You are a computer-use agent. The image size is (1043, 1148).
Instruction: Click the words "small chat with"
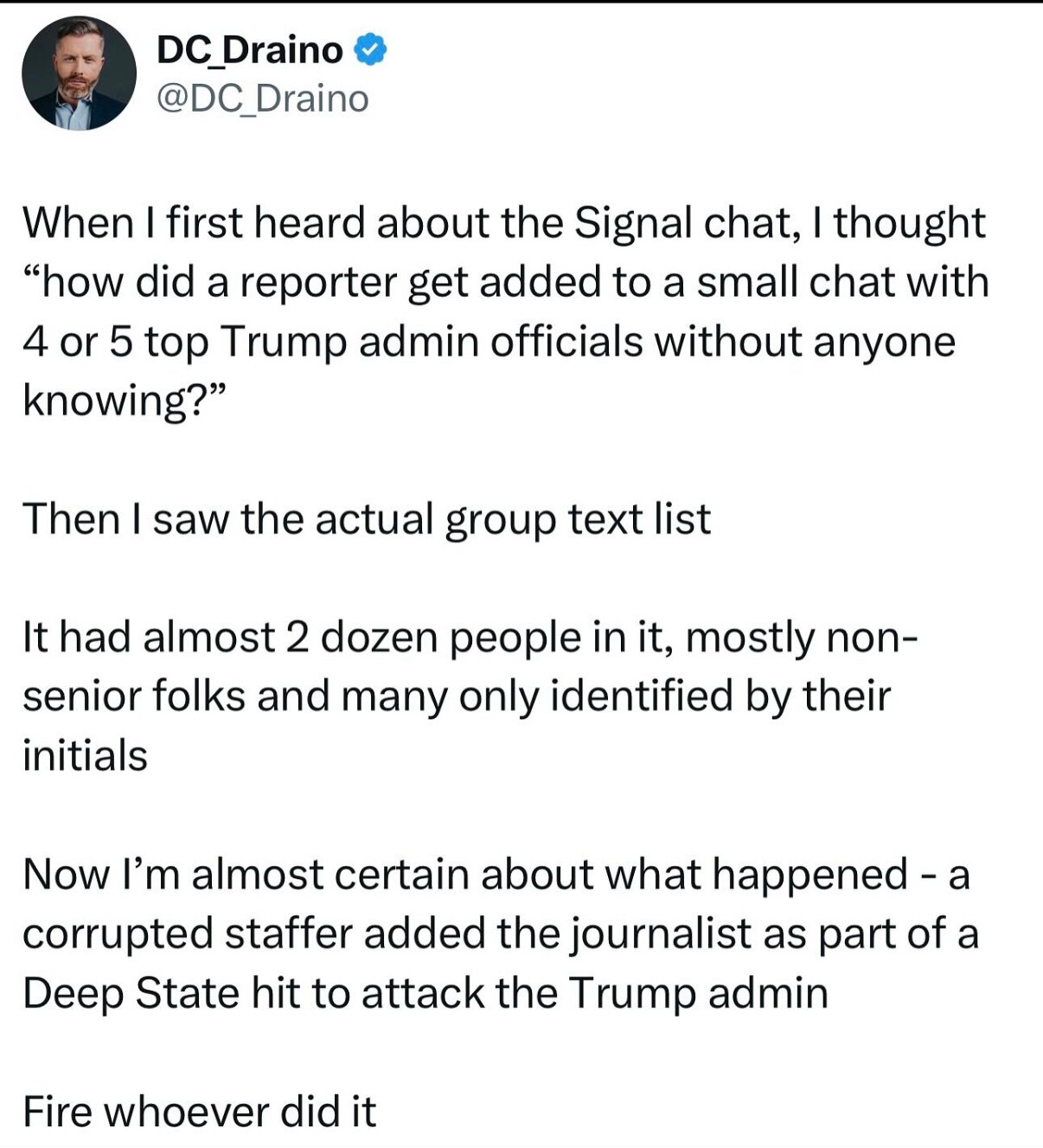coord(842,282)
